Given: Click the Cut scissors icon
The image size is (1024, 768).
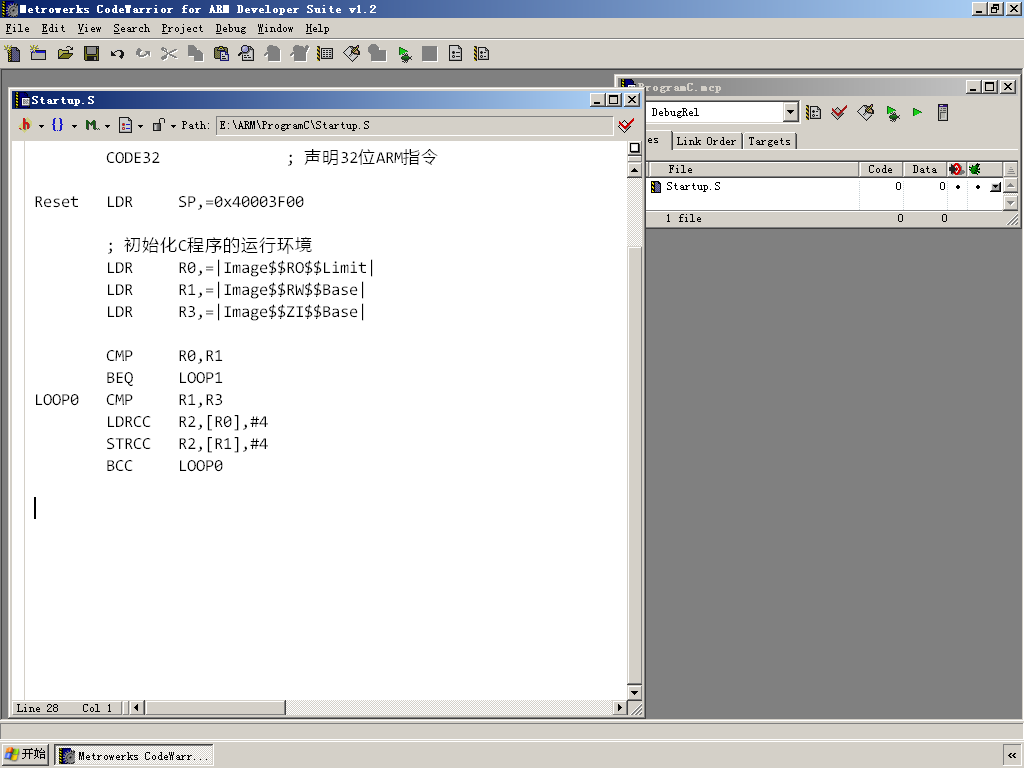Looking at the screenshot, I should pyautogui.click(x=169, y=54).
